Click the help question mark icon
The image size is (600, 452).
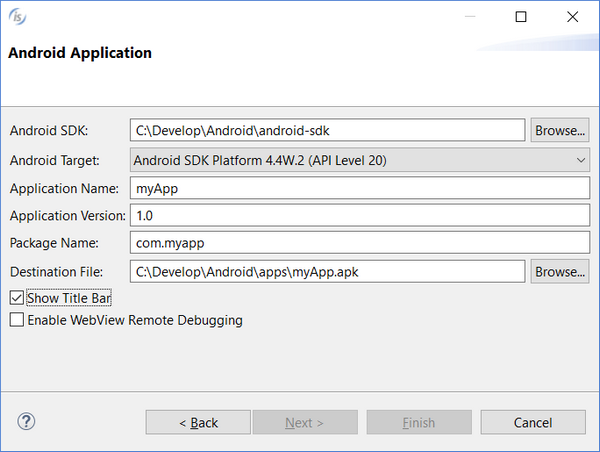pyautogui.click(x=26, y=422)
